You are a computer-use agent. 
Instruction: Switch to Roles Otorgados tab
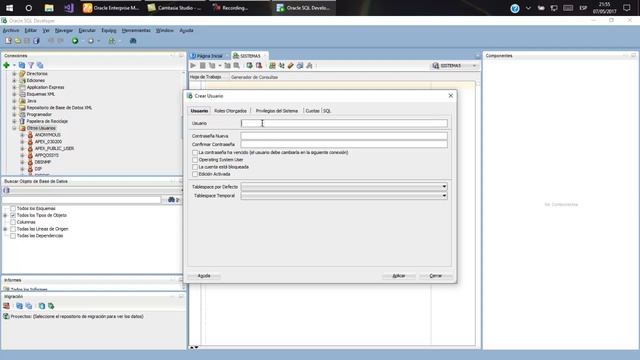tap(230, 111)
